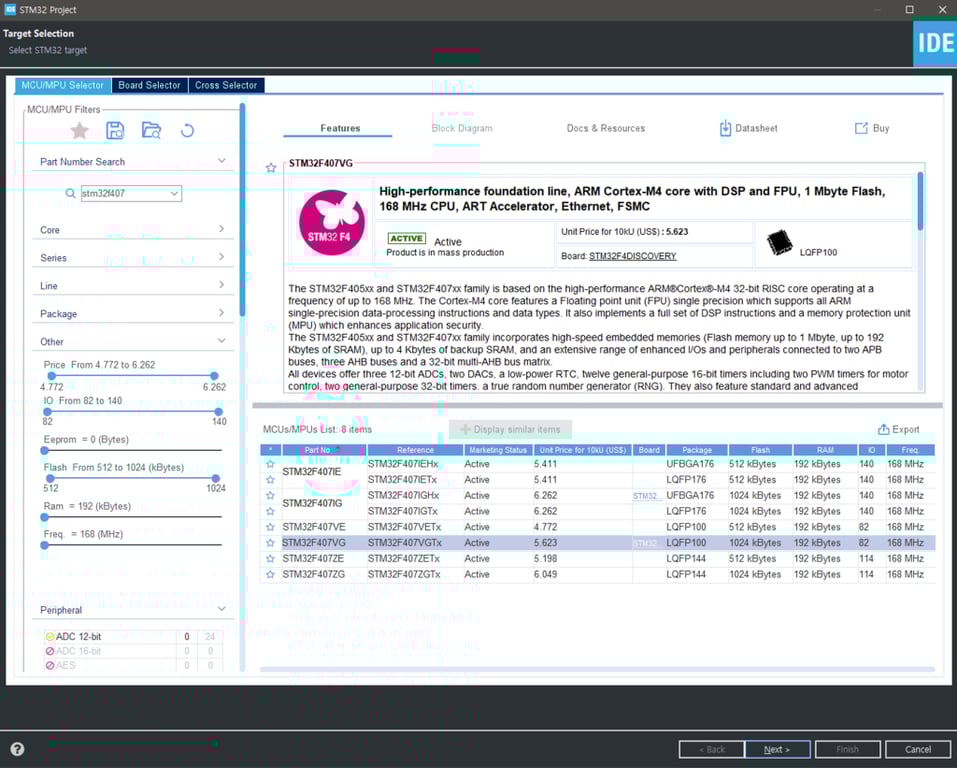Click the Export list icon
The width and height of the screenshot is (957, 768).
point(883,429)
